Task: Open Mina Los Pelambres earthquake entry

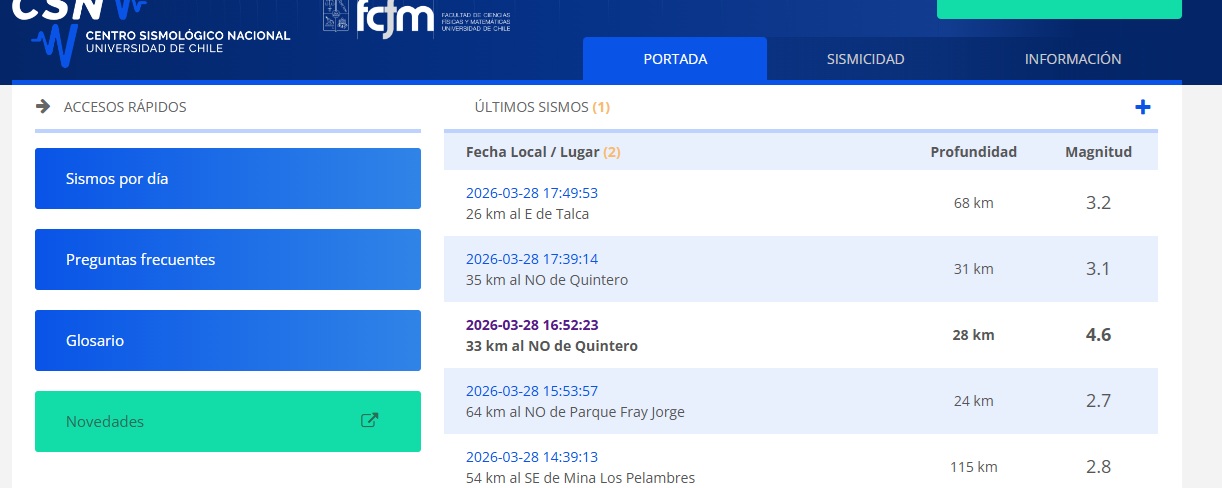Action: pyautogui.click(x=531, y=457)
